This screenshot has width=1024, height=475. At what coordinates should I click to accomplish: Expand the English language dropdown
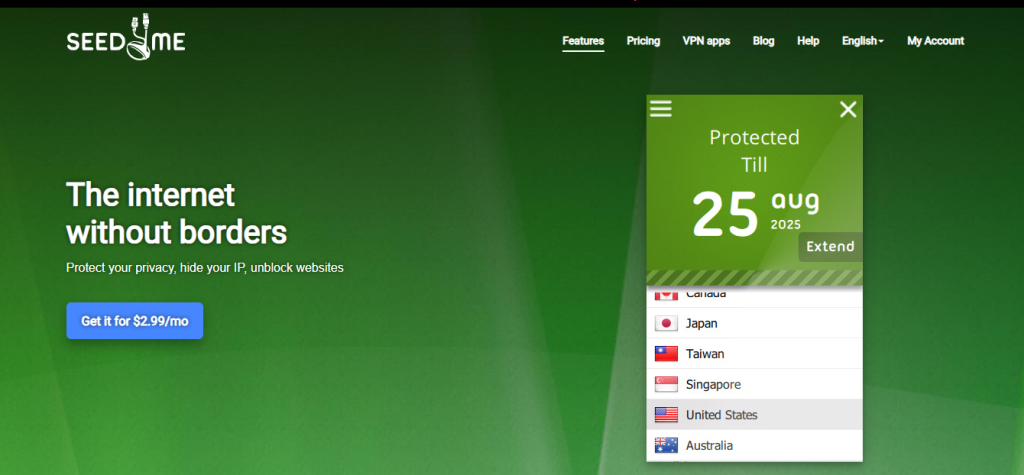coord(863,41)
